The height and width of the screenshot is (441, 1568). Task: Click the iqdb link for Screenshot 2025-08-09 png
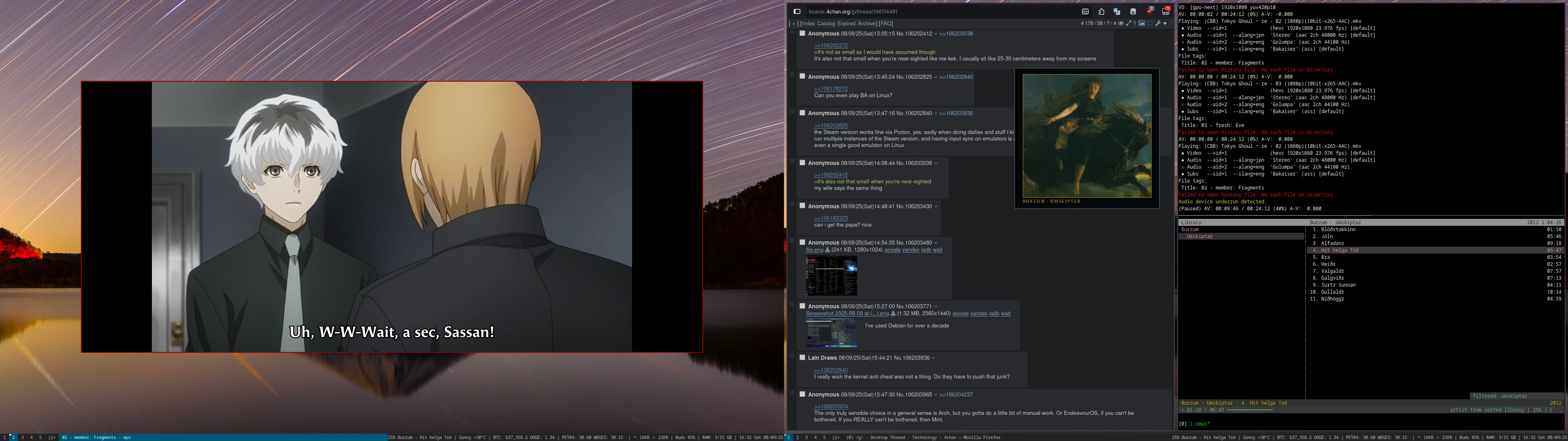[x=994, y=314]
